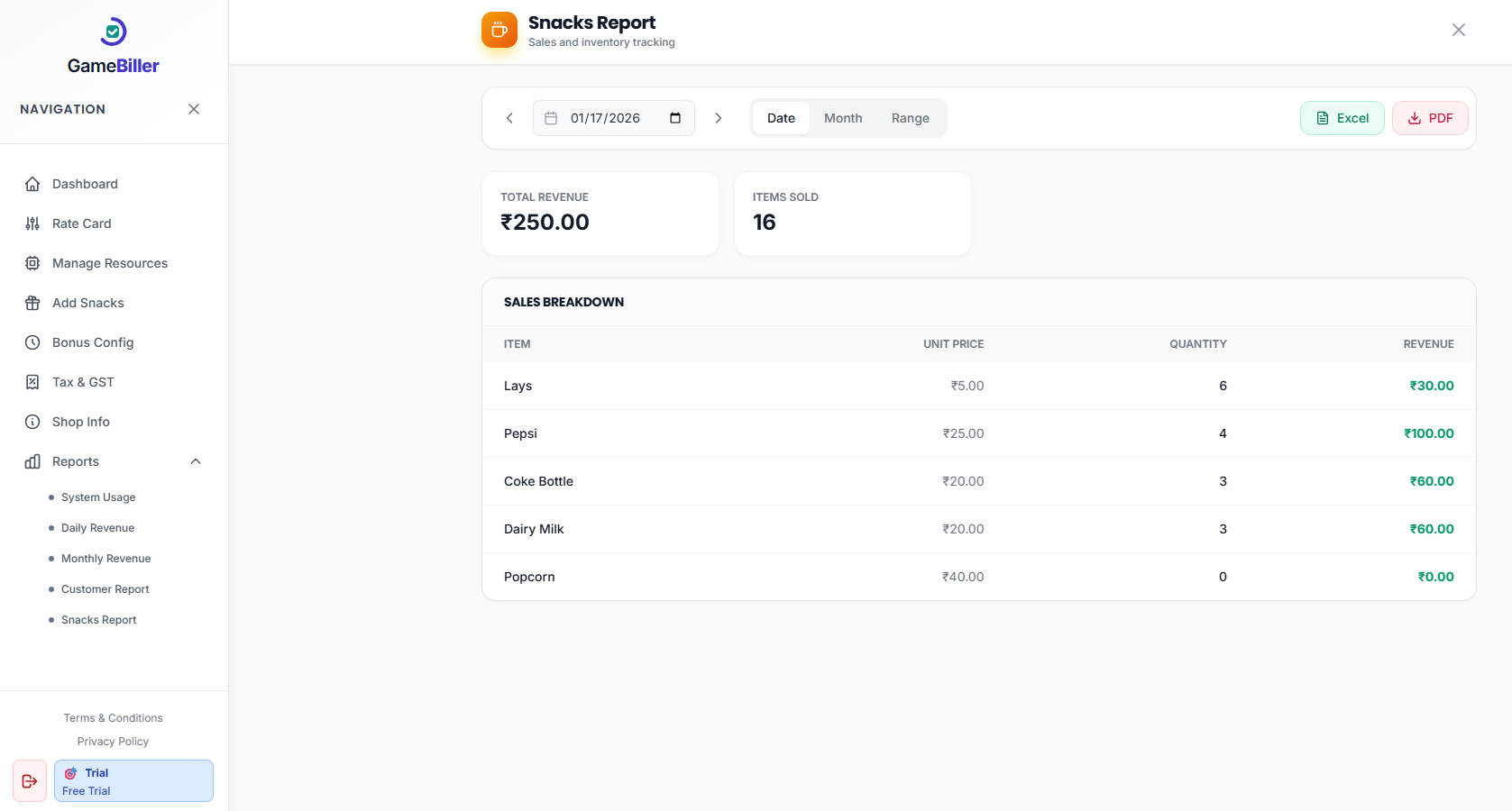Click the Total Revenue ₹250.00 card

click(x=600, y=214)
